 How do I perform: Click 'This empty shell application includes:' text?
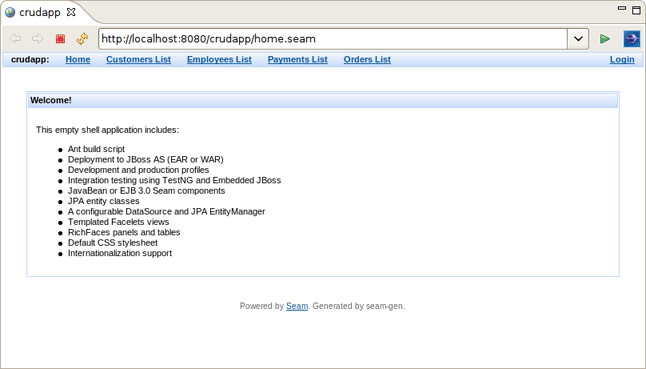point(108,130)
